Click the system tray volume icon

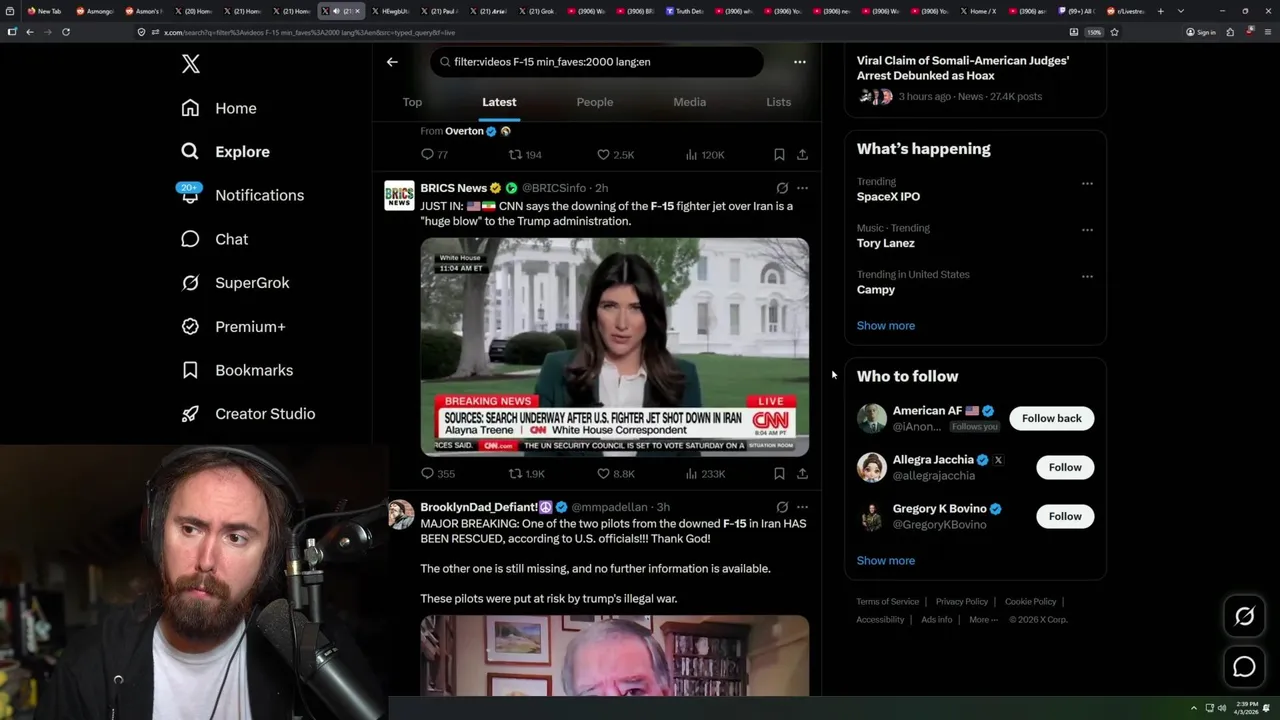[1221, 708]
